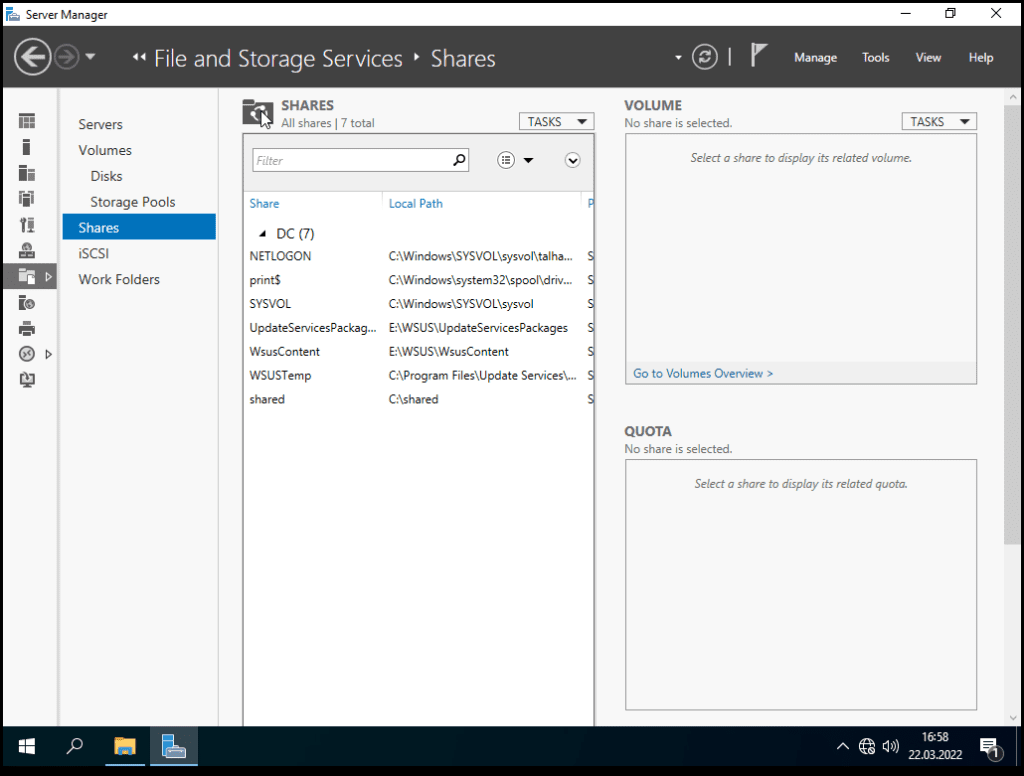
Task: Select the NETLOGON share row
Action: point(418,256)
